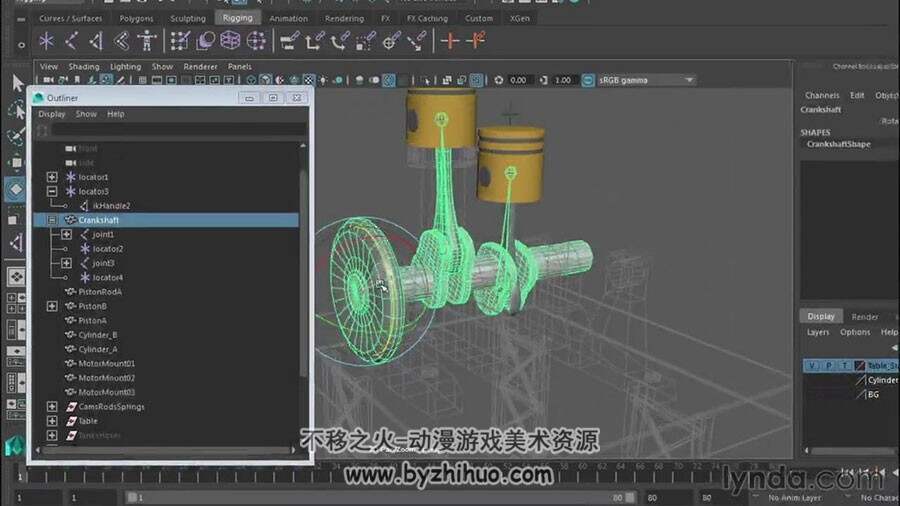Switch to the Animation shelf tab
This screenshot has width=900, height=506.
point(289,18)
